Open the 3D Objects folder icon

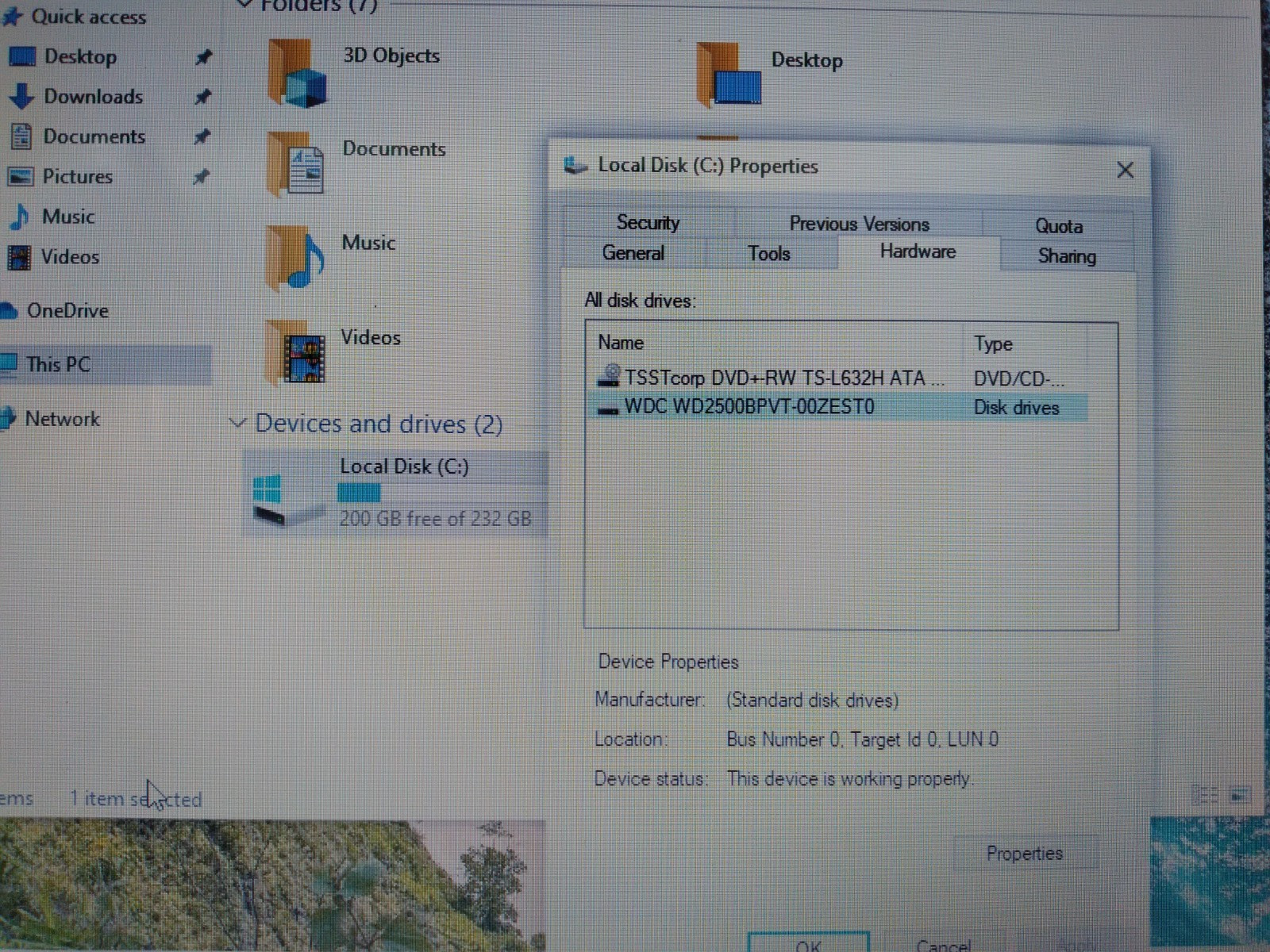tap(296, 73)
